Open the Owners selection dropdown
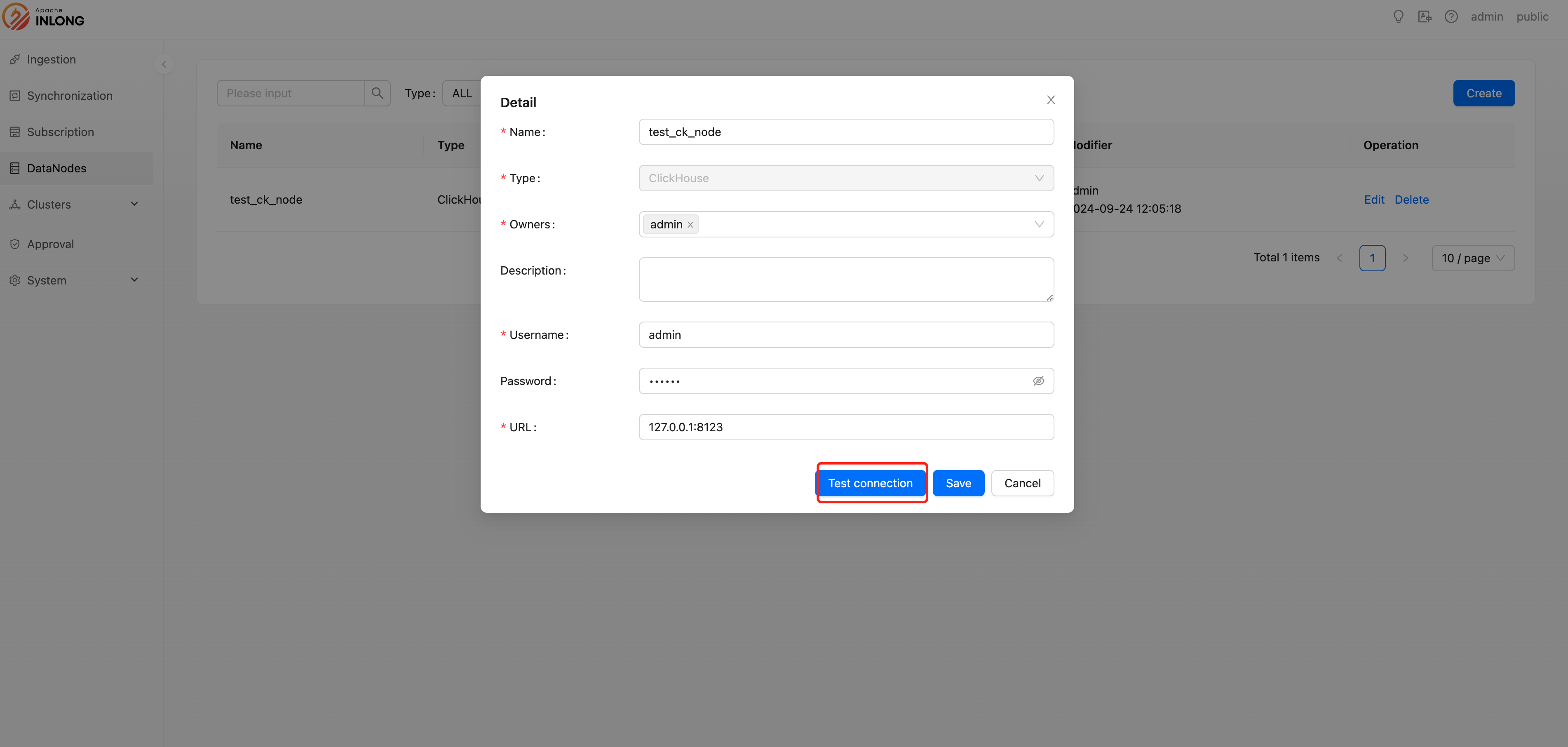This screenshot has height=747, width=1568. tap(1038, 224)
